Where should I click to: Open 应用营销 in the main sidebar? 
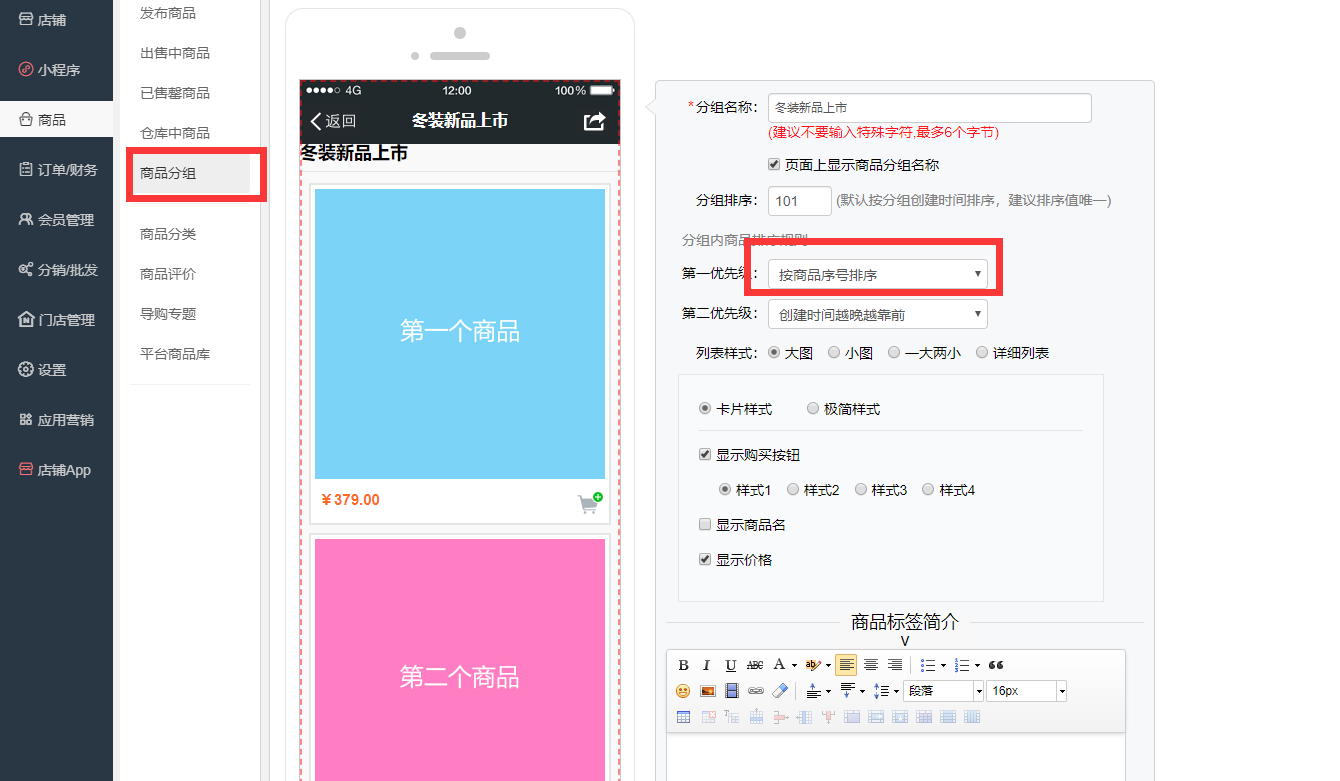click(x=57, y=420)
